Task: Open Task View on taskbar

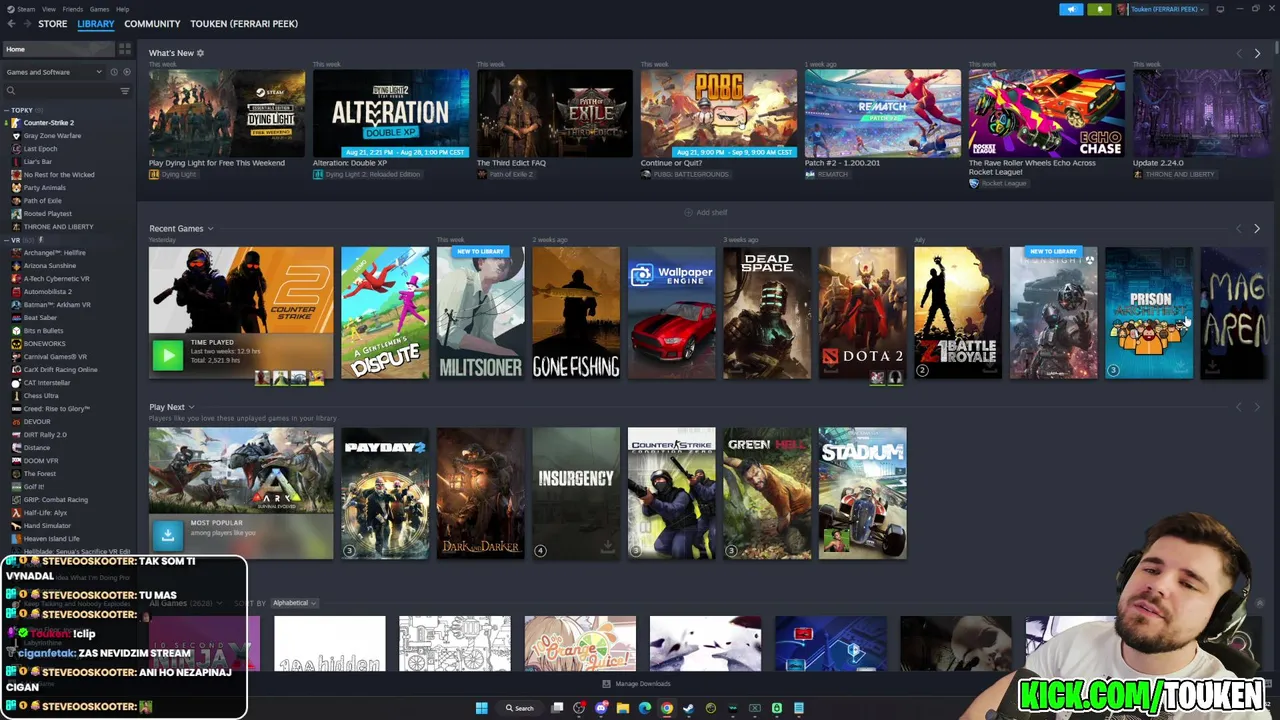Action: (557, 708)
